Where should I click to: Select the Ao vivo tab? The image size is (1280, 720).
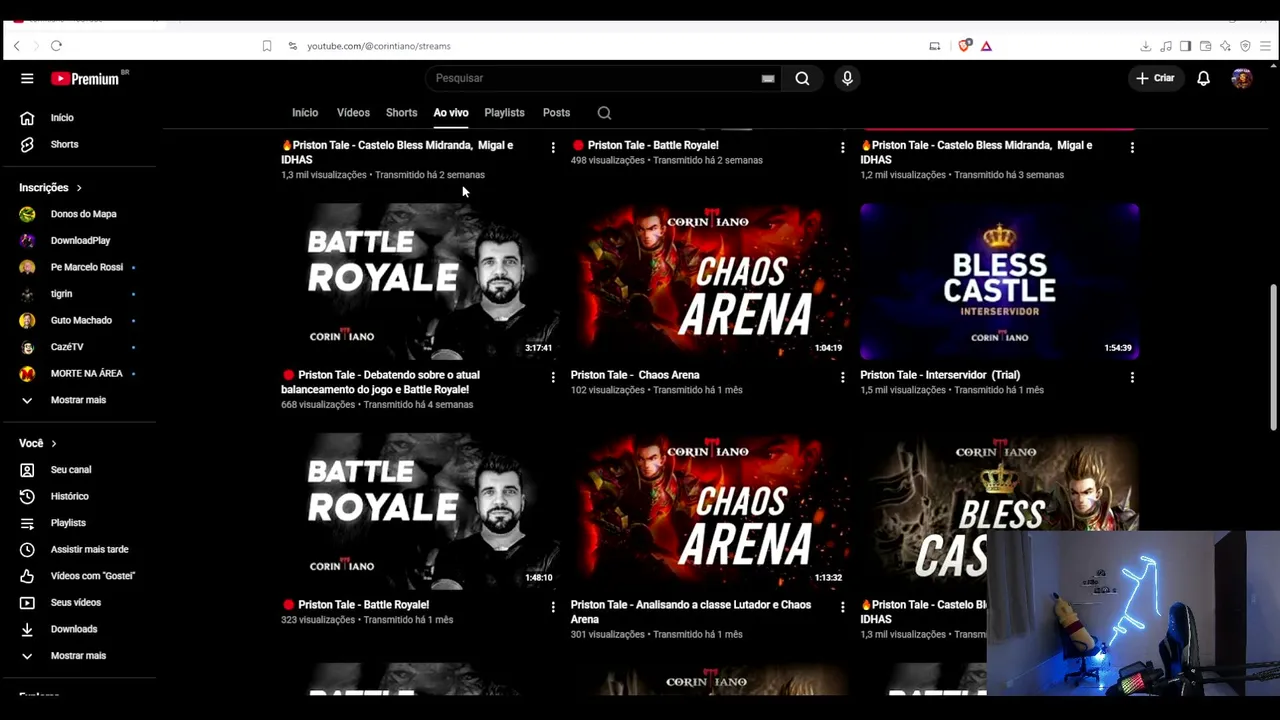pos(451,113)
